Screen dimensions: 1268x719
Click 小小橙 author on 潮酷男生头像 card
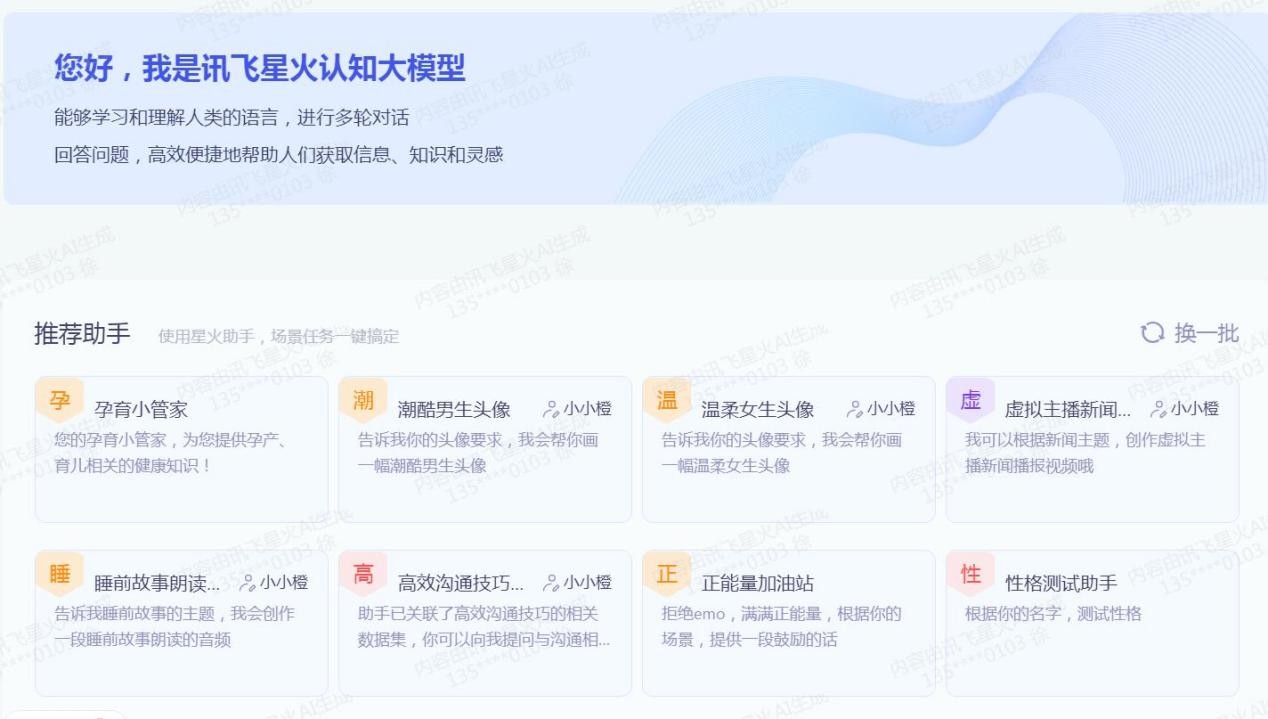(587, 409)
